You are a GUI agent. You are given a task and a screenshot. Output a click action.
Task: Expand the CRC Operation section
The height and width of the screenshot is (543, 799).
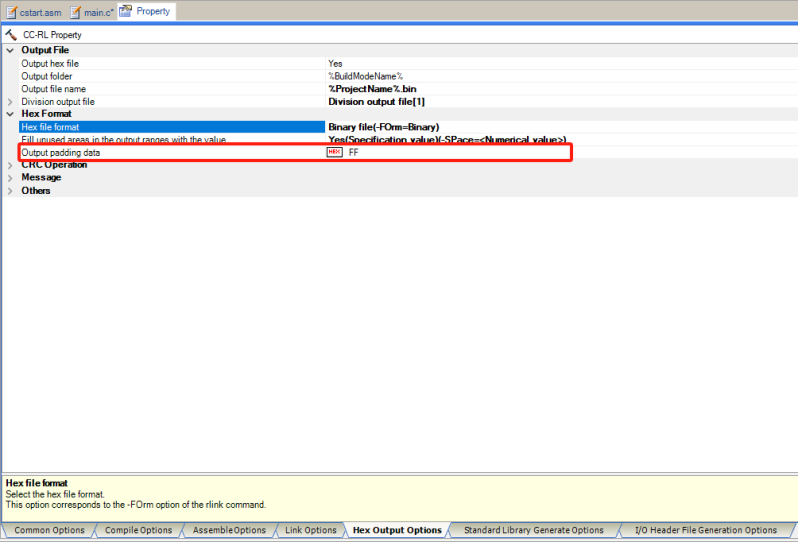[10, 165]
